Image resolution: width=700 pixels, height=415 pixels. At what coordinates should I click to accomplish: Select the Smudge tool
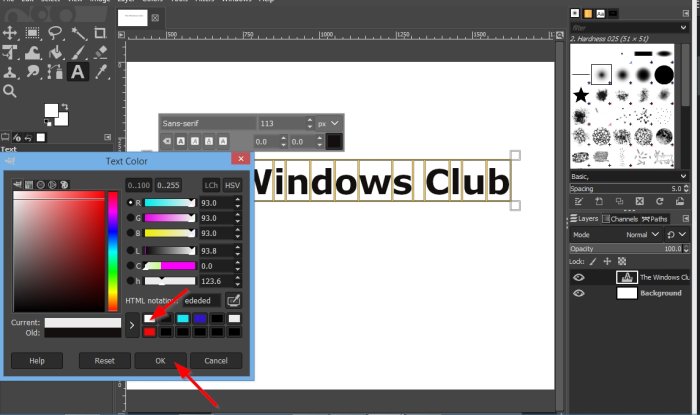(x=32, y=72)
